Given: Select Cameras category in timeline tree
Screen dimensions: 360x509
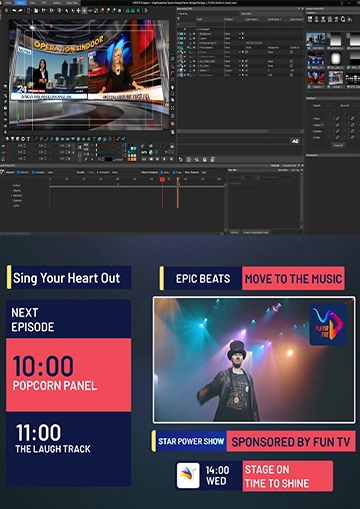Looking at the screenshot, I should (17, 201).
